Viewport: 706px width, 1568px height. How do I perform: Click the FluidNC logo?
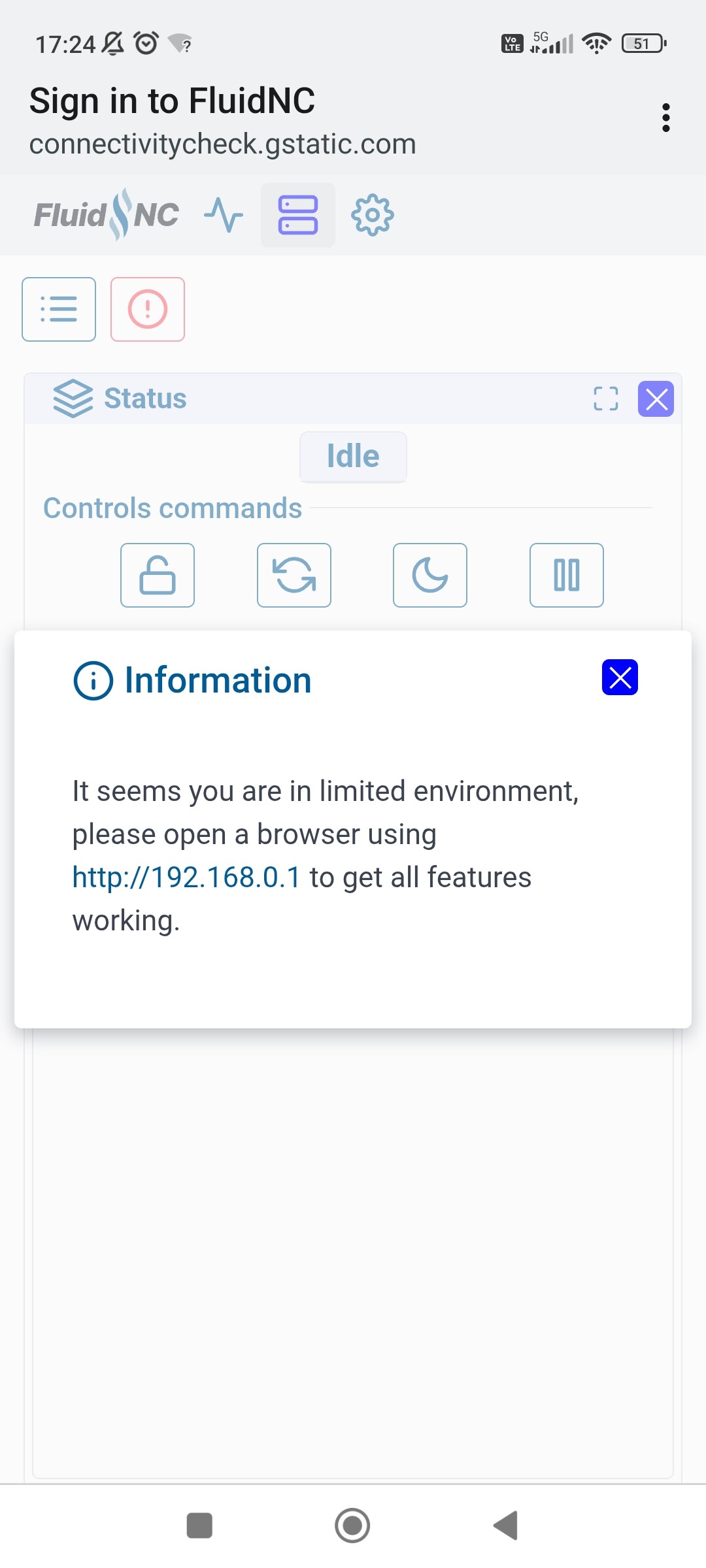(x=107, y=215)
